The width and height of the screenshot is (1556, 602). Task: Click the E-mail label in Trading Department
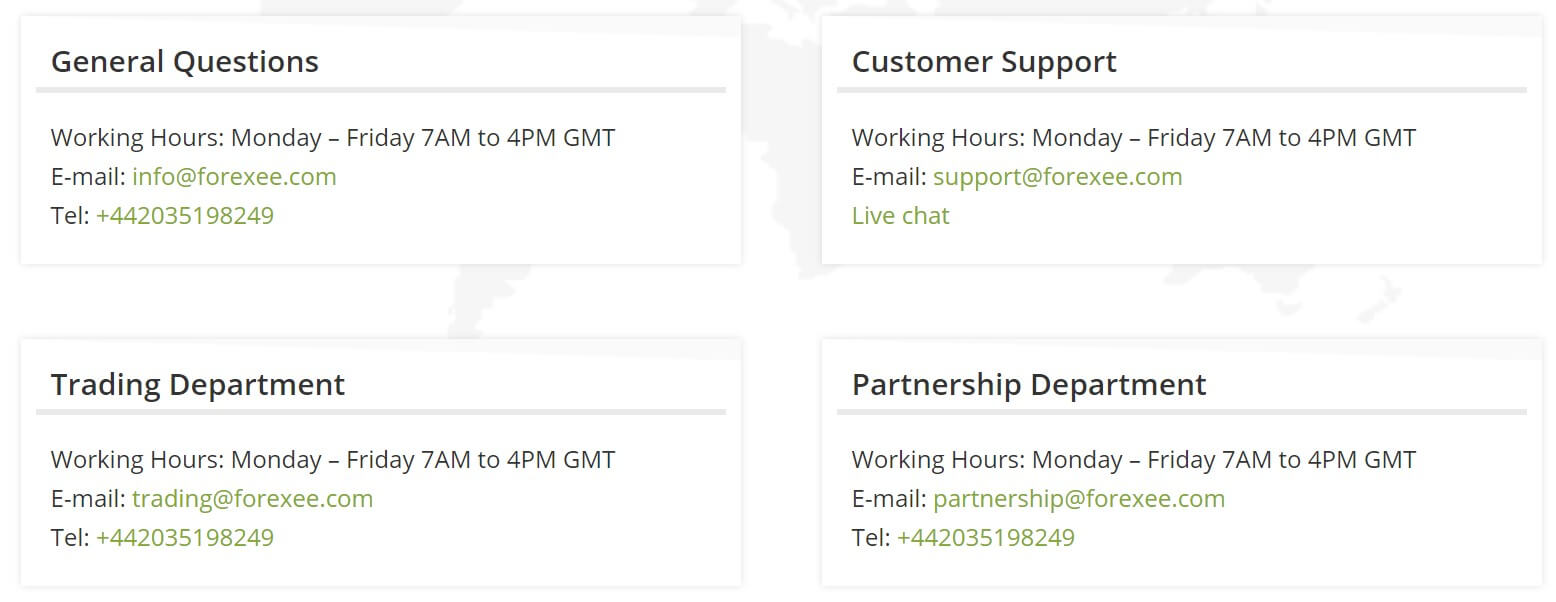pyautogui.click(x=88, y=499)
